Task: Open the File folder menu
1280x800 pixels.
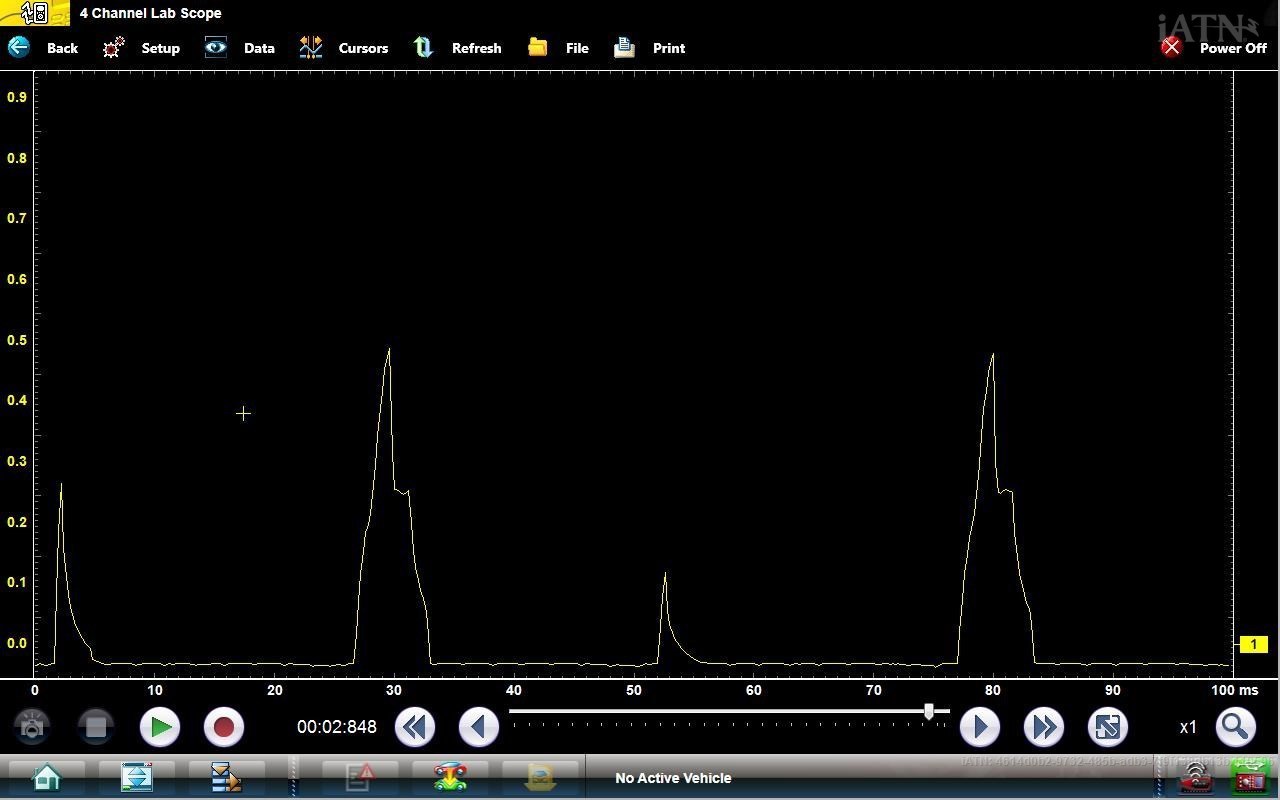Action: (x=538, y=47)
